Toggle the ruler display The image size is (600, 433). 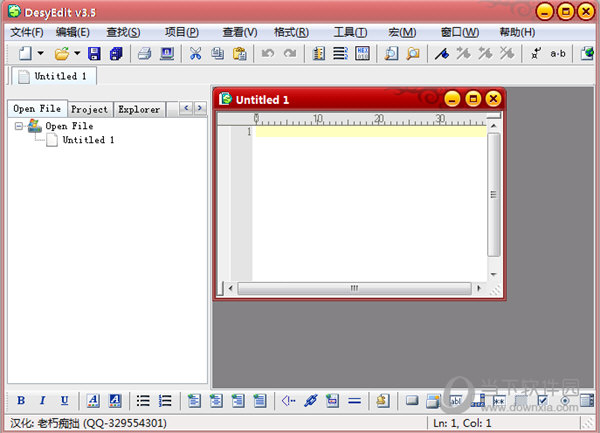pyautogui.click(x=318, y=53)
